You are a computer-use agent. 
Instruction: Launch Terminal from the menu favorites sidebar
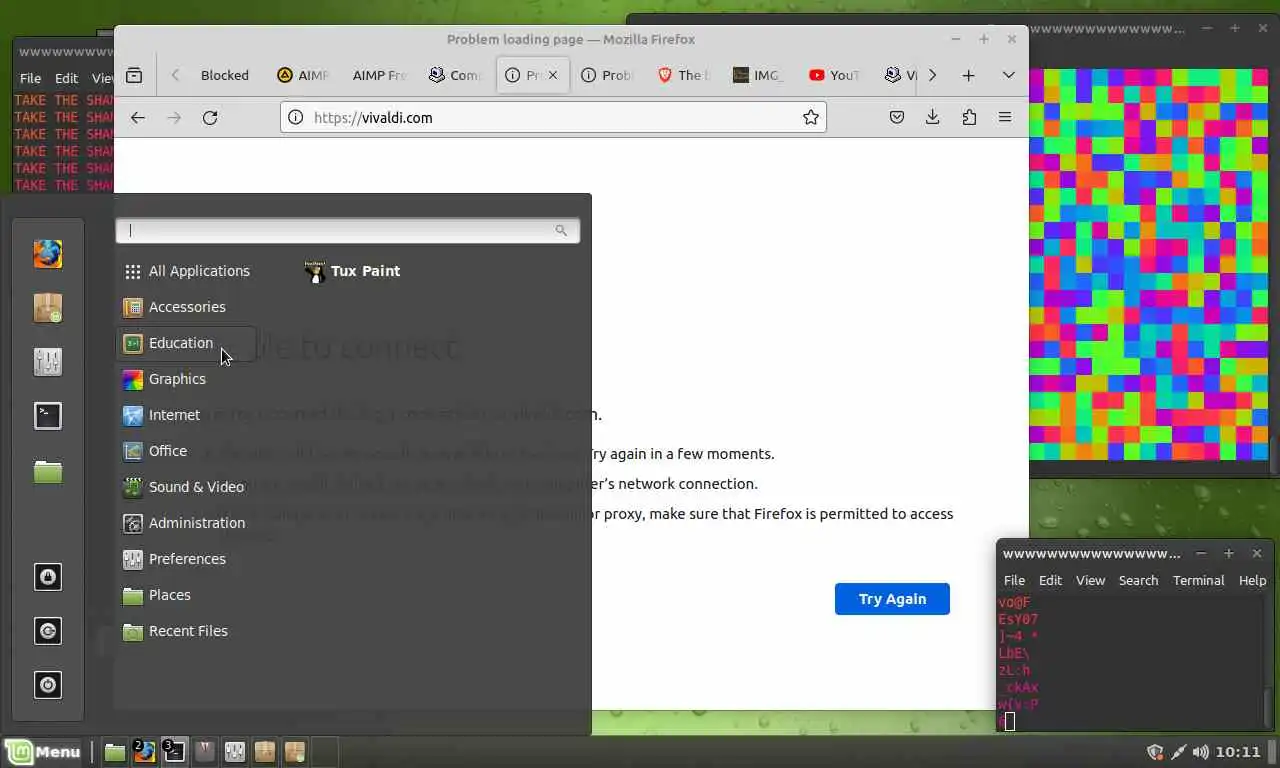coord(47,415)
